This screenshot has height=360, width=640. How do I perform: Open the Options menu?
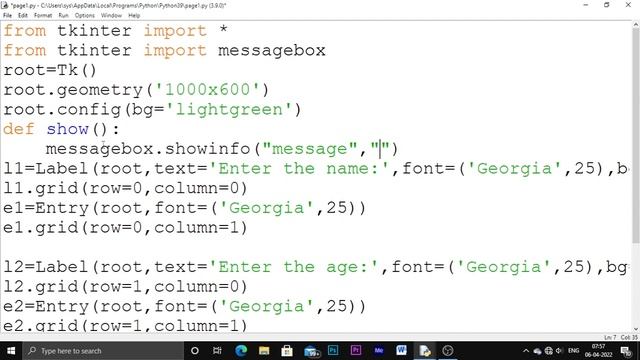pos(85,16)
